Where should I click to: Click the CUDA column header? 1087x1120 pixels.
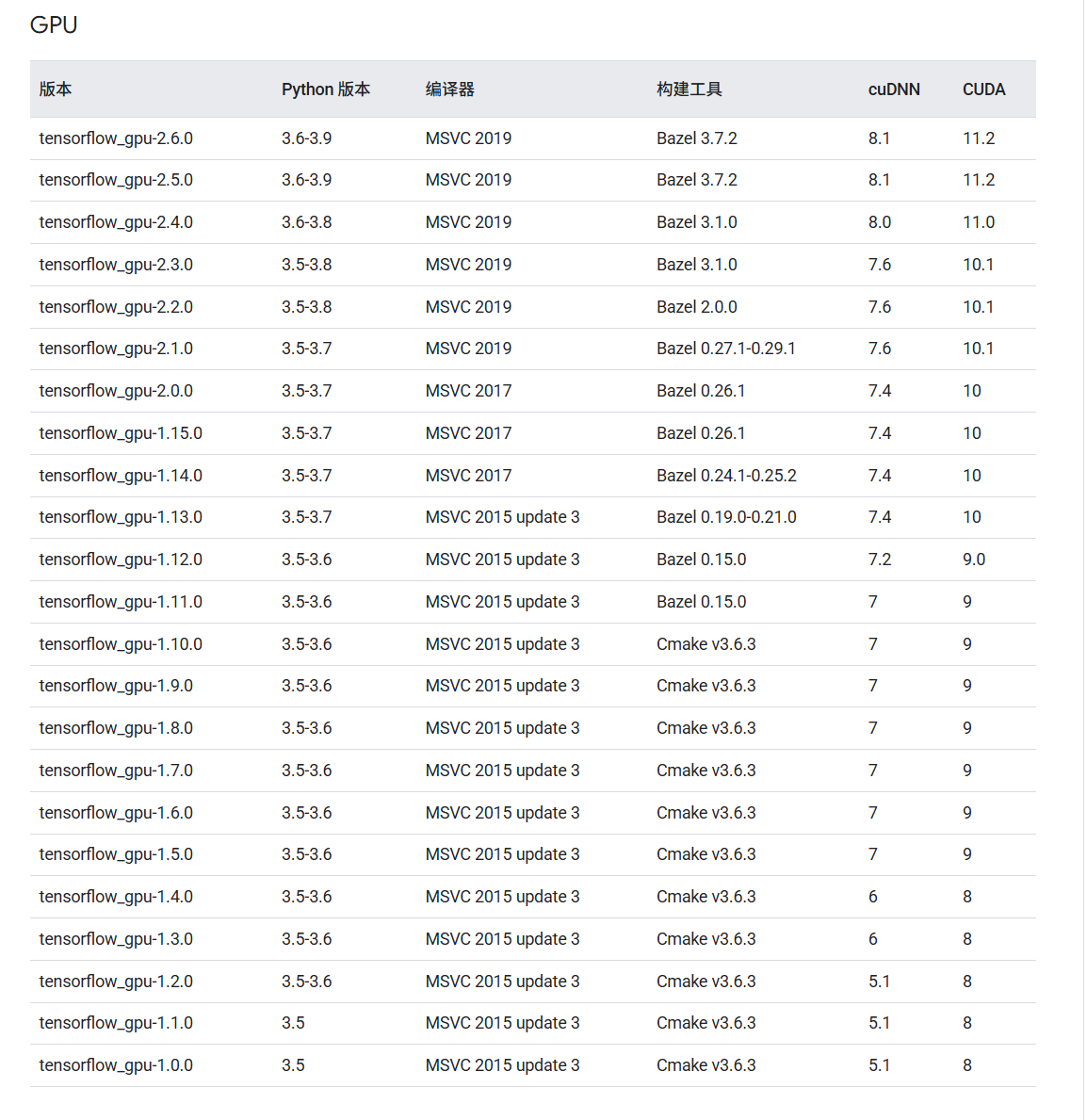coord(983,89)
